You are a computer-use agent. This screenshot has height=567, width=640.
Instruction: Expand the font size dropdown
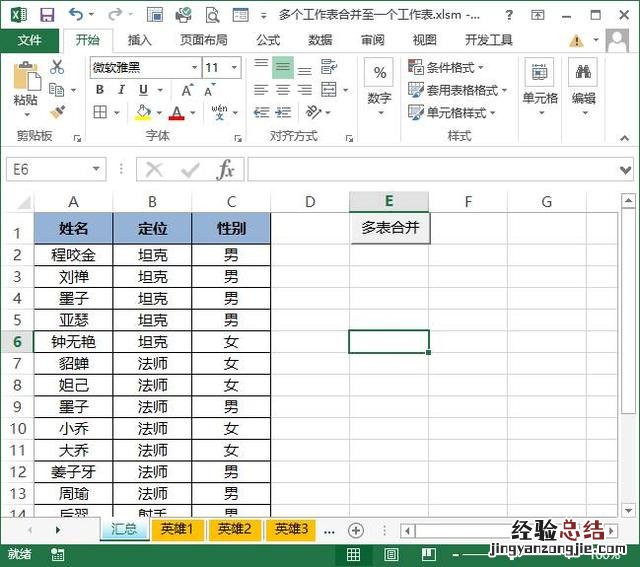(x=238, y=67)
